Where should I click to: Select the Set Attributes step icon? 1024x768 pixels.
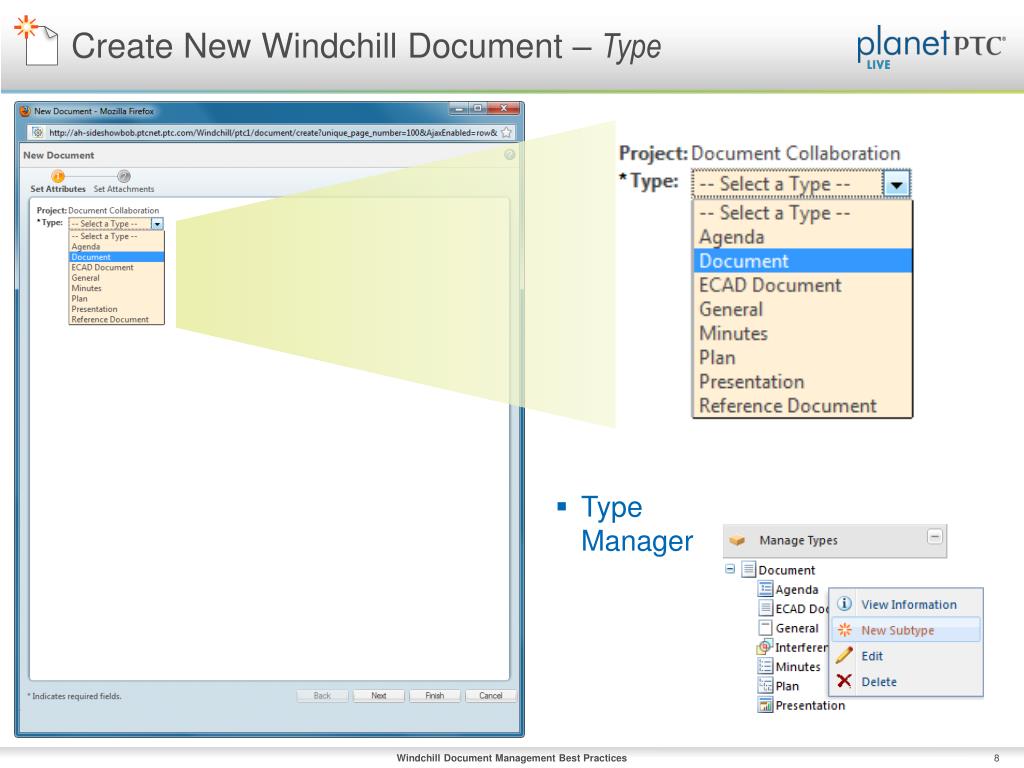pos(58,176)
